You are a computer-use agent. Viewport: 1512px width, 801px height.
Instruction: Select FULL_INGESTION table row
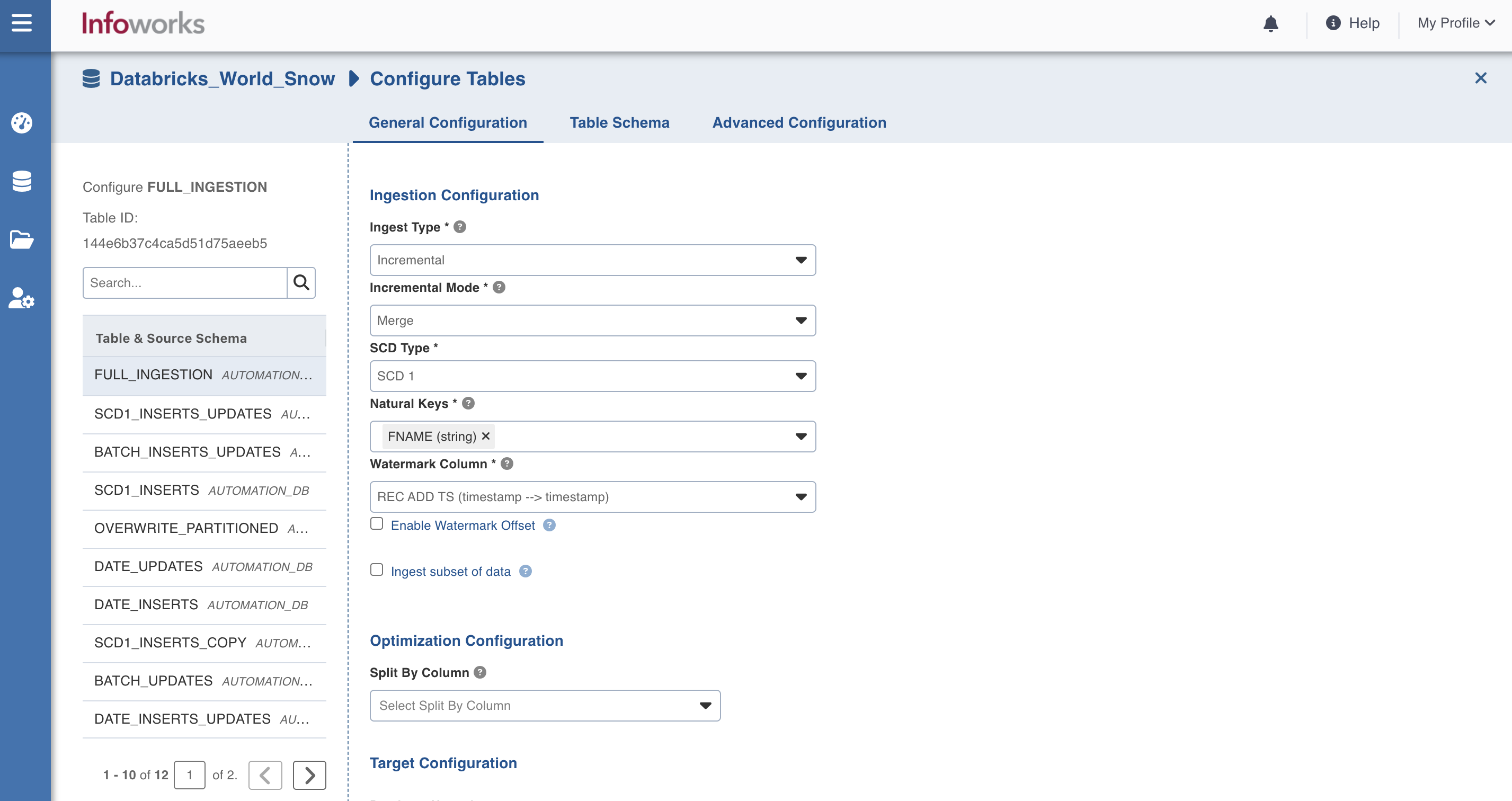(x=204, y=376)
